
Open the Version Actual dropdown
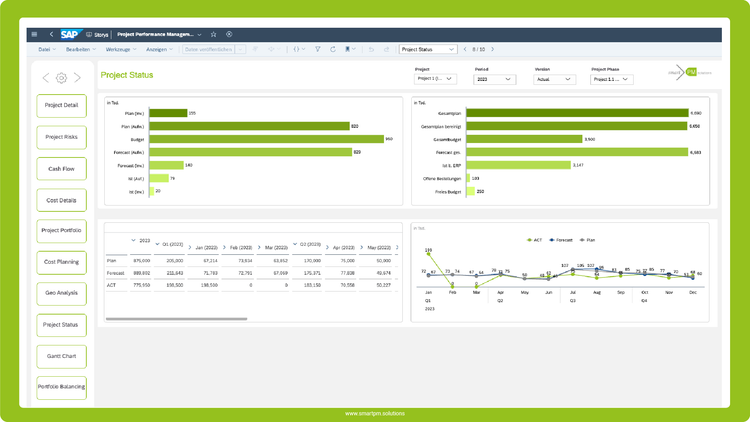point(553,79)
